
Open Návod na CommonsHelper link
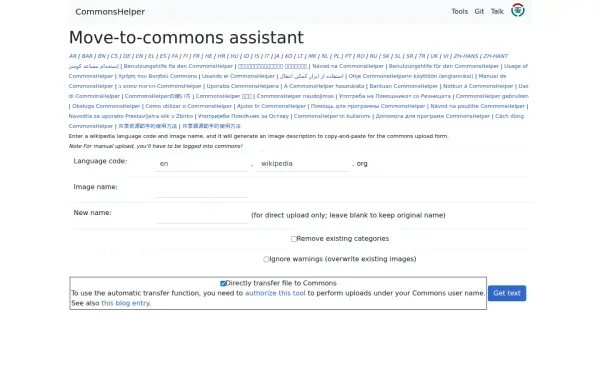pyautogui.click(x=348, y=66)
